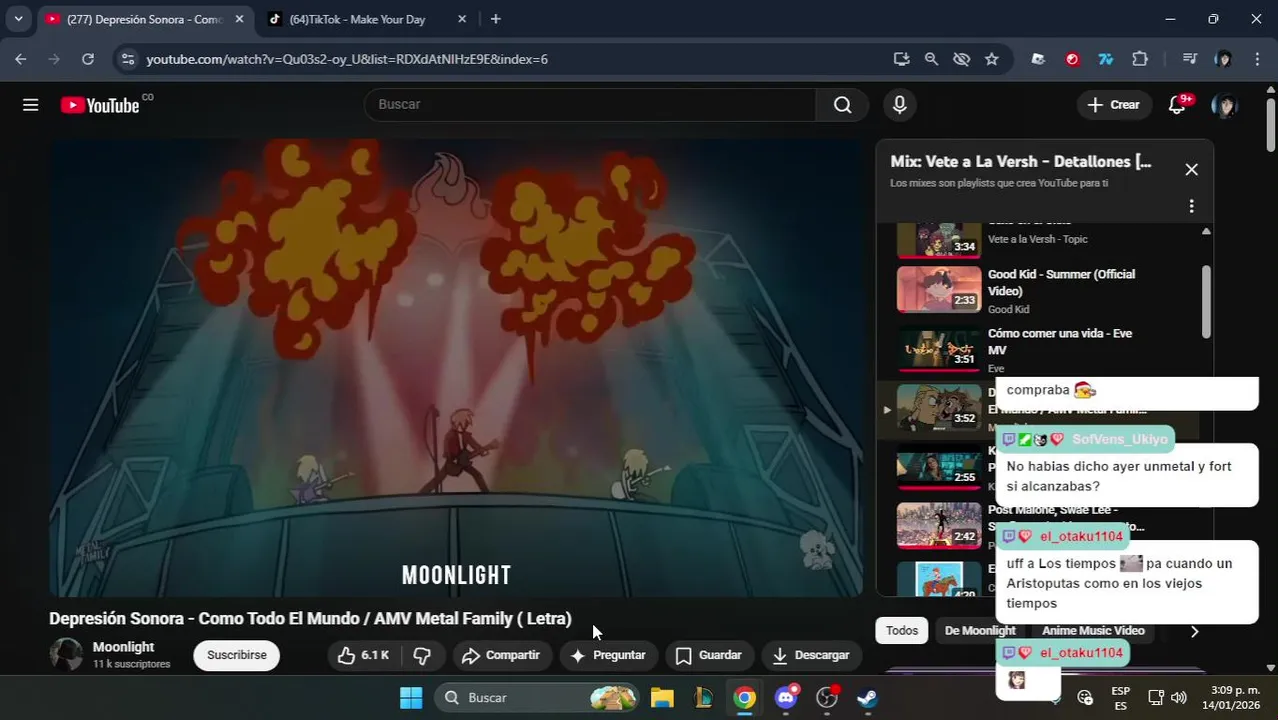The image size is (1278, 720).
Task: Open the Mix playlist three-dot options
Action: [x=1191, y=206]
